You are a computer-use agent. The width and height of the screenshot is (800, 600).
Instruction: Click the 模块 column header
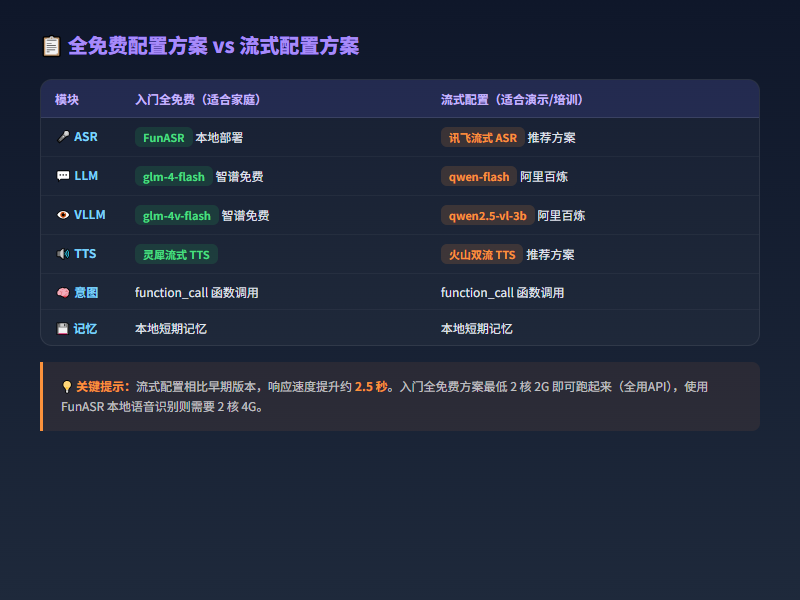click(67, 100)
